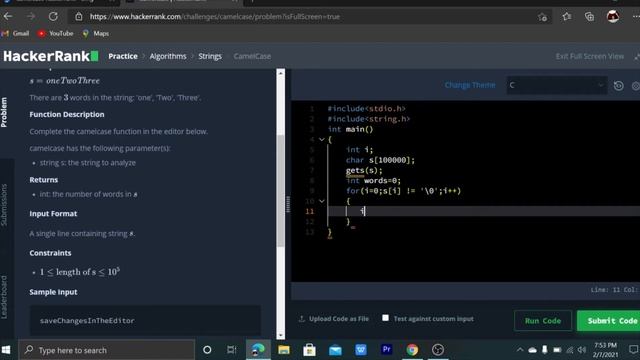
Task: Go to Algorithms breadcrumb
Action: tap(168, 56)
